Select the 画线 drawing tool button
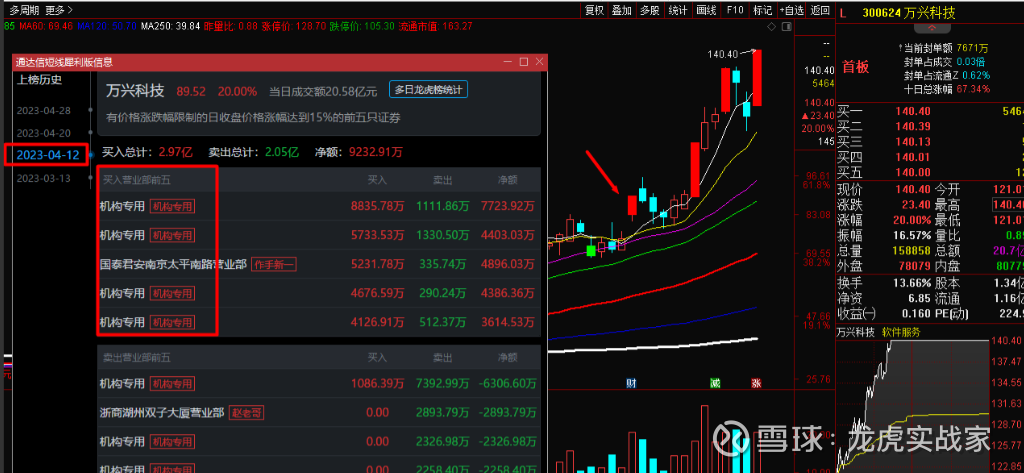Viewport: 1024px width, 473px height. point(707,10)
